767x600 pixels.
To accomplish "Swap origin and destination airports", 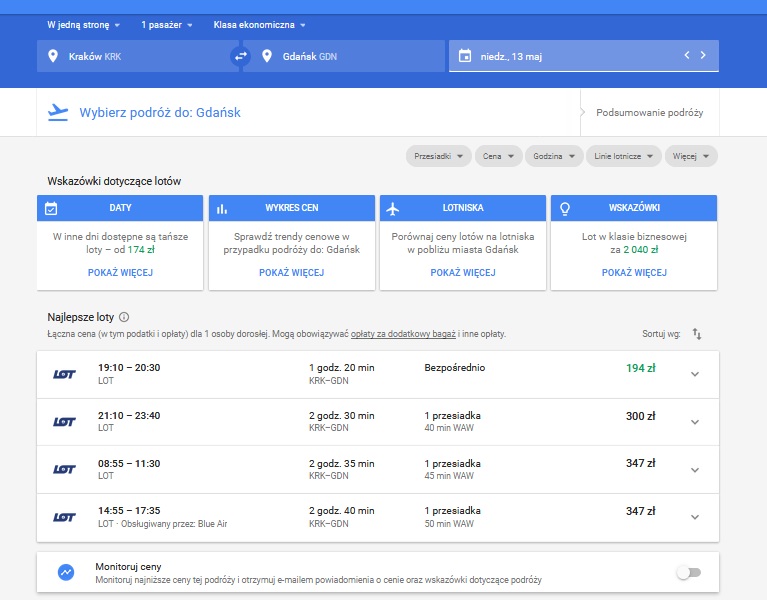I will click(x=240, y=56).
